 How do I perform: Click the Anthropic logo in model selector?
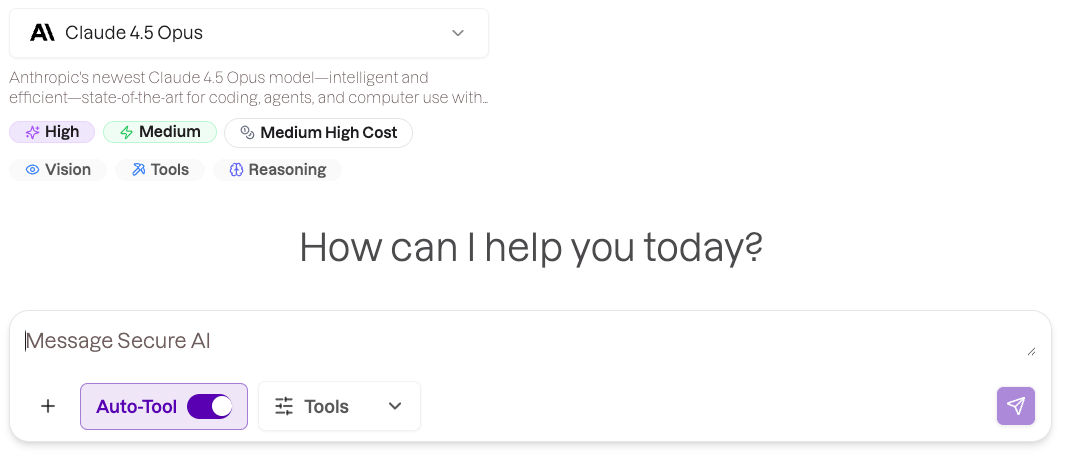(x=42, y=33)
